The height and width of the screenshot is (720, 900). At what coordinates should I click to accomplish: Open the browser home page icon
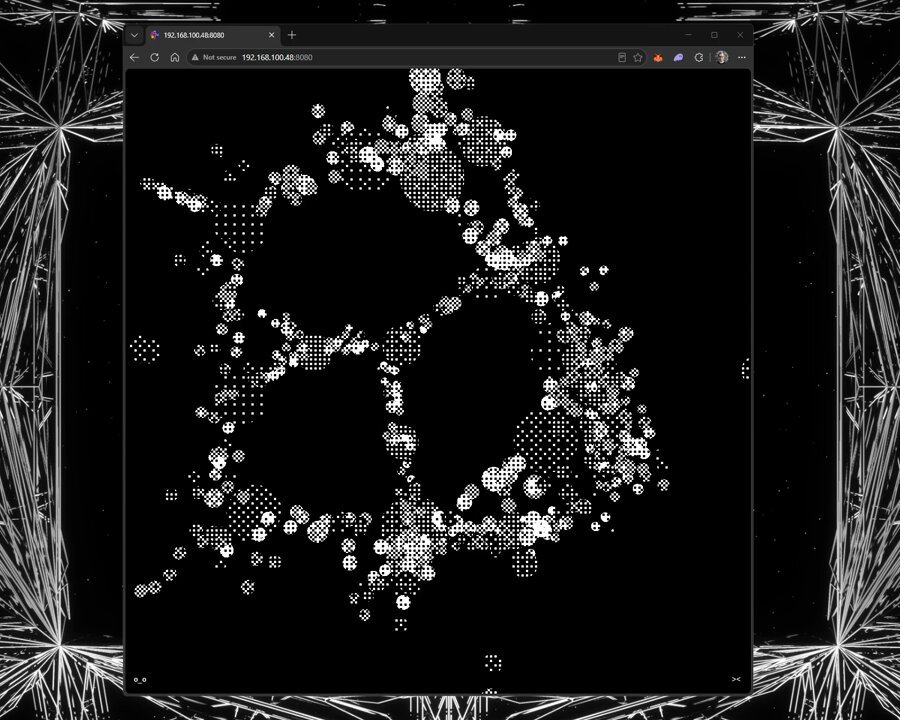175,57
